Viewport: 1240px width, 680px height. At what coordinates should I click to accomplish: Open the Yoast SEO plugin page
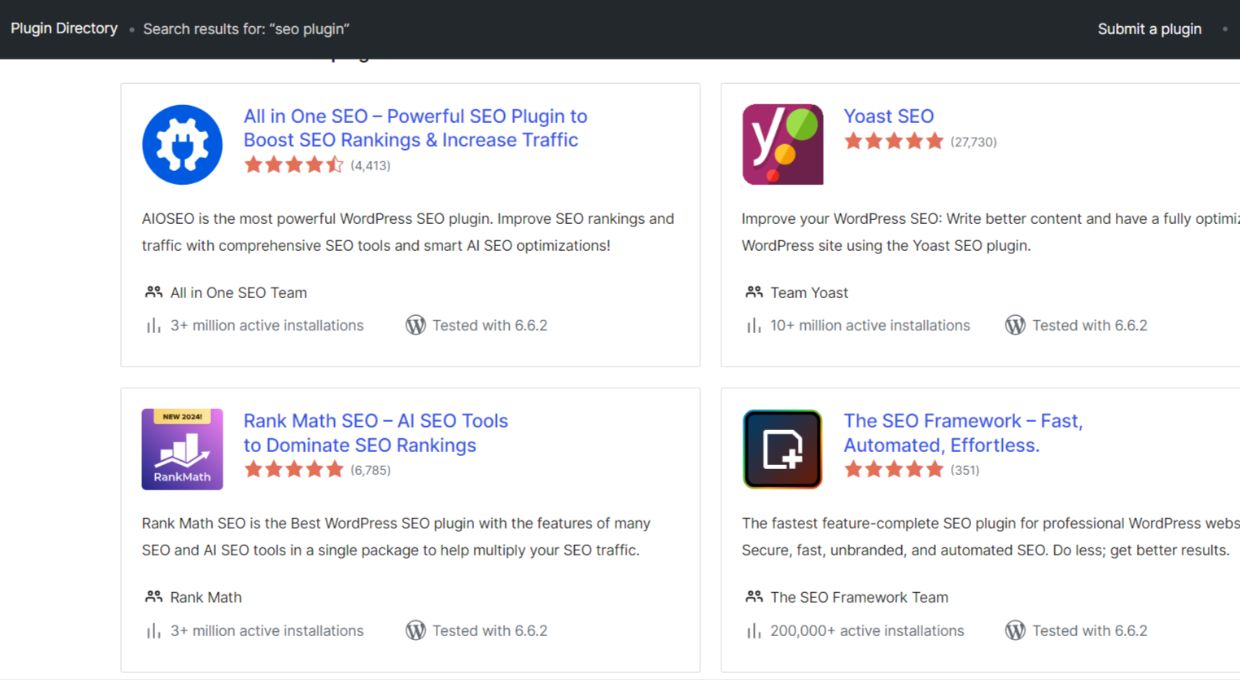889,116
